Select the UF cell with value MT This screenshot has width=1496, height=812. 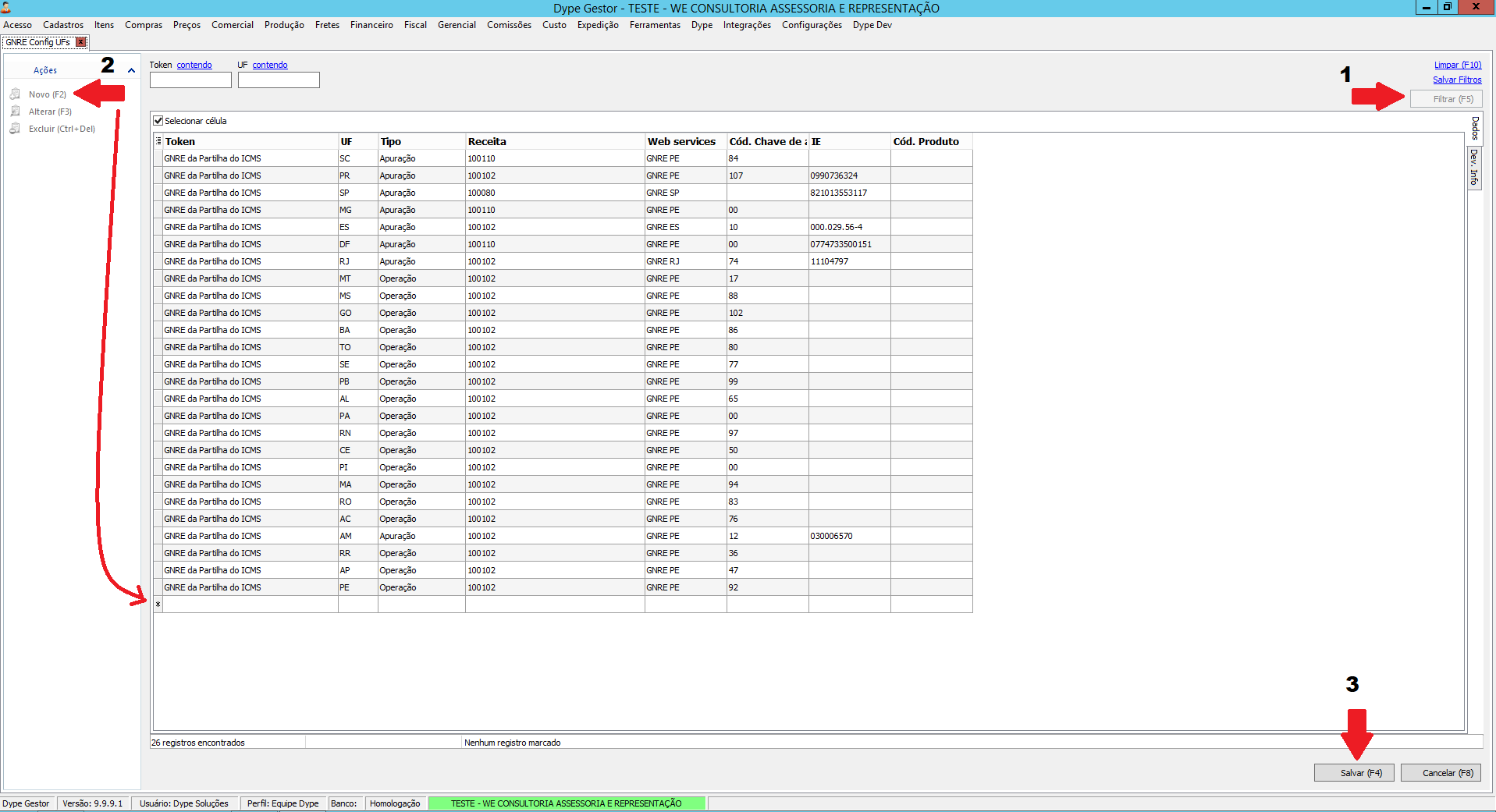coord(358,278)
